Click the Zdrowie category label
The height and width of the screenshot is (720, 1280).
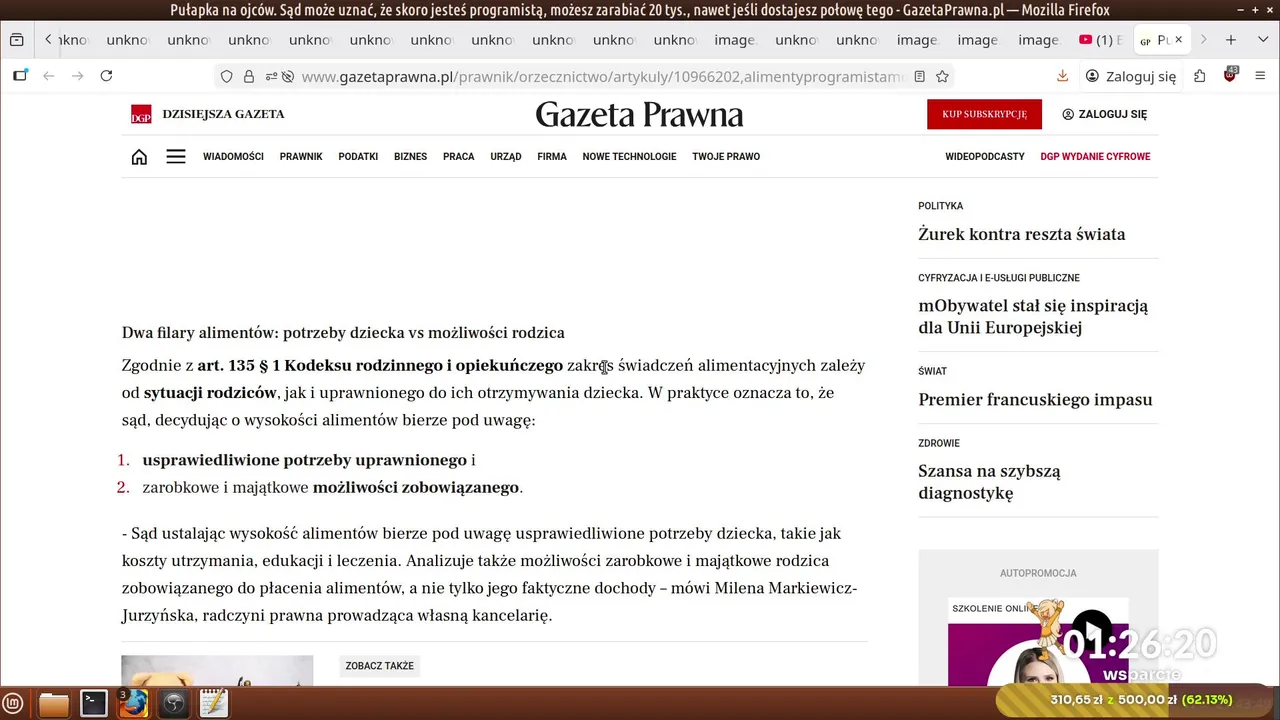click(x=939, y=443)
